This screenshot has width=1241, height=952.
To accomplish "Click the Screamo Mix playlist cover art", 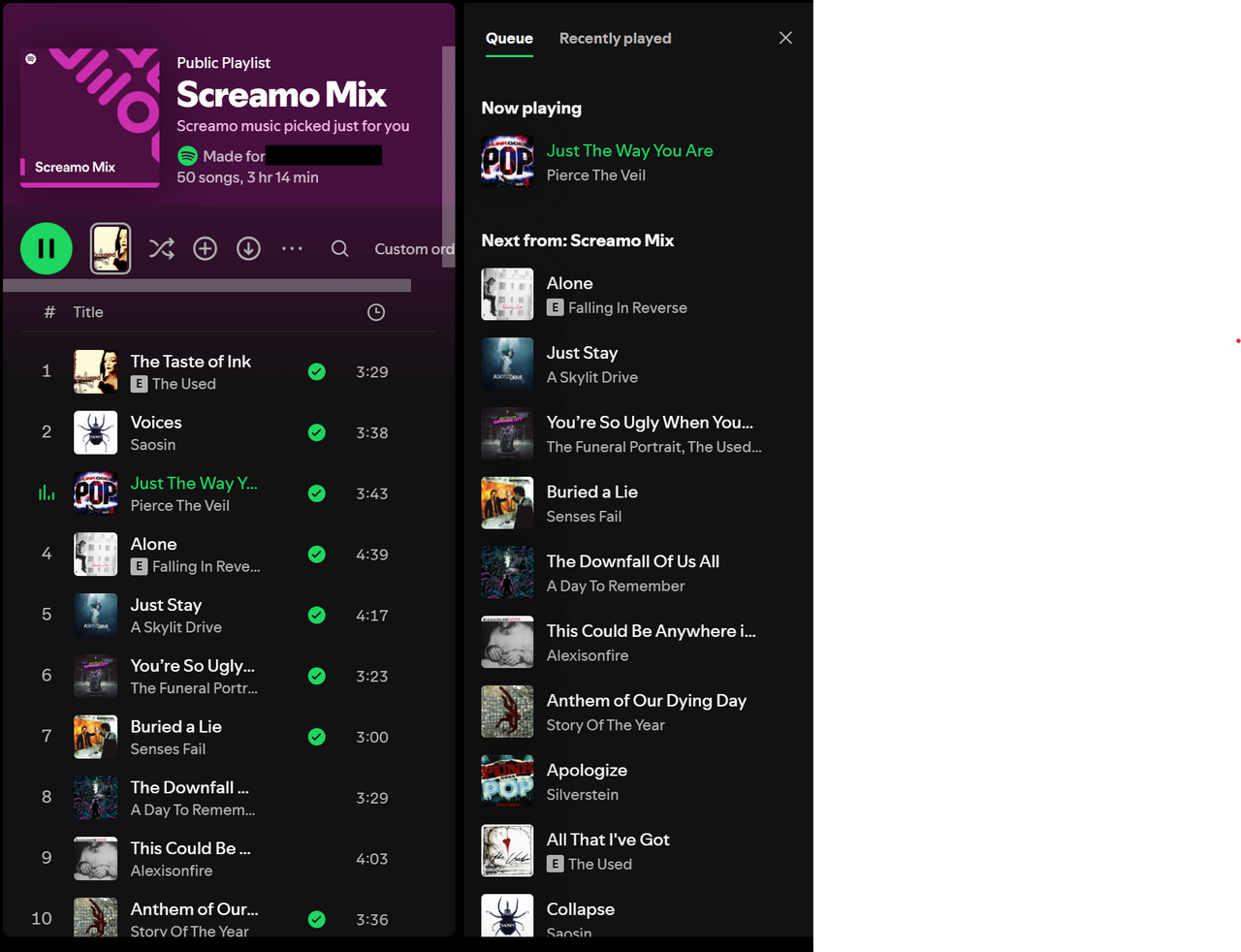I will pos(90,117).
